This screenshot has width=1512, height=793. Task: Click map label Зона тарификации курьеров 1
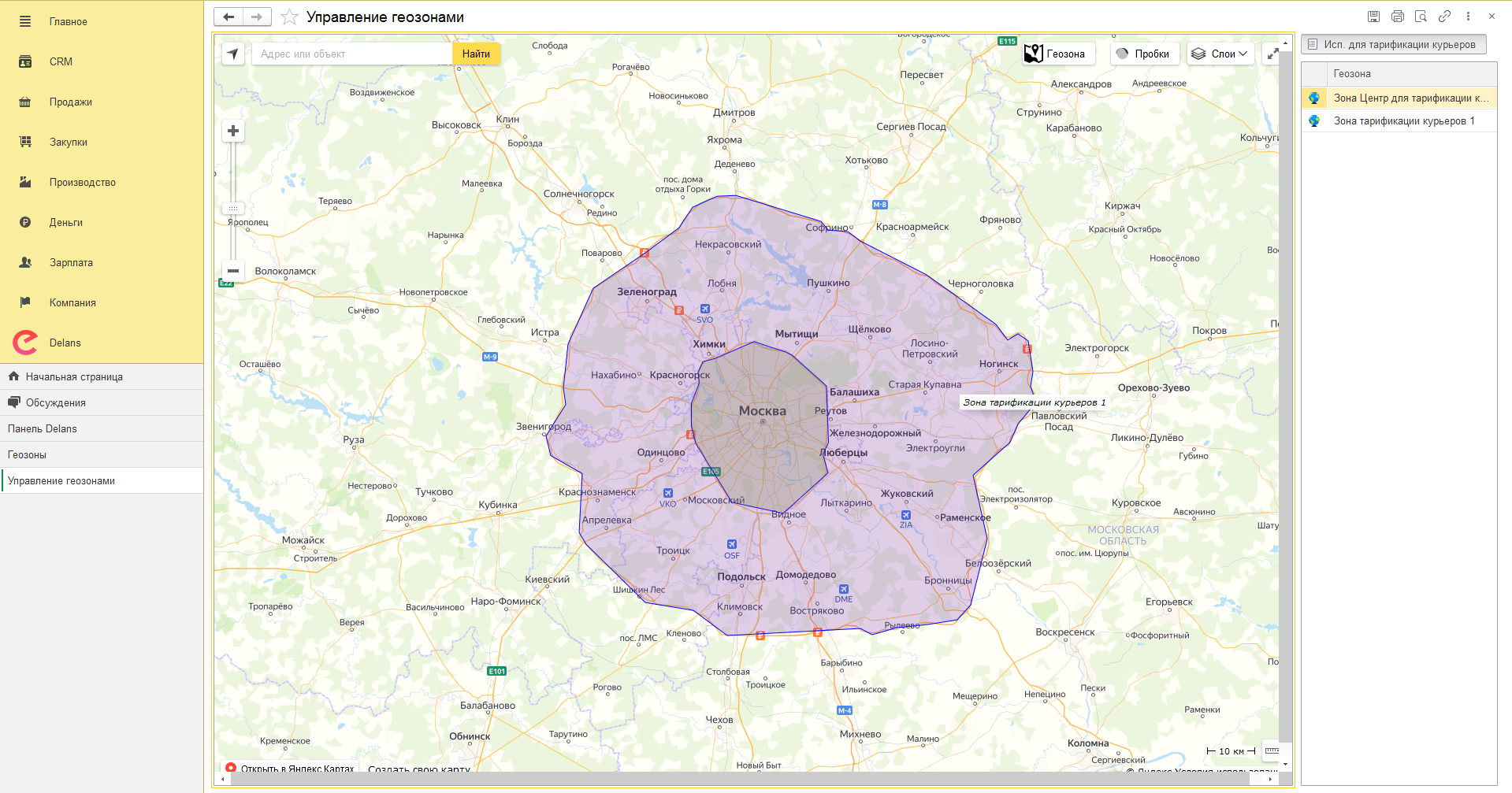coord(1034,402)
